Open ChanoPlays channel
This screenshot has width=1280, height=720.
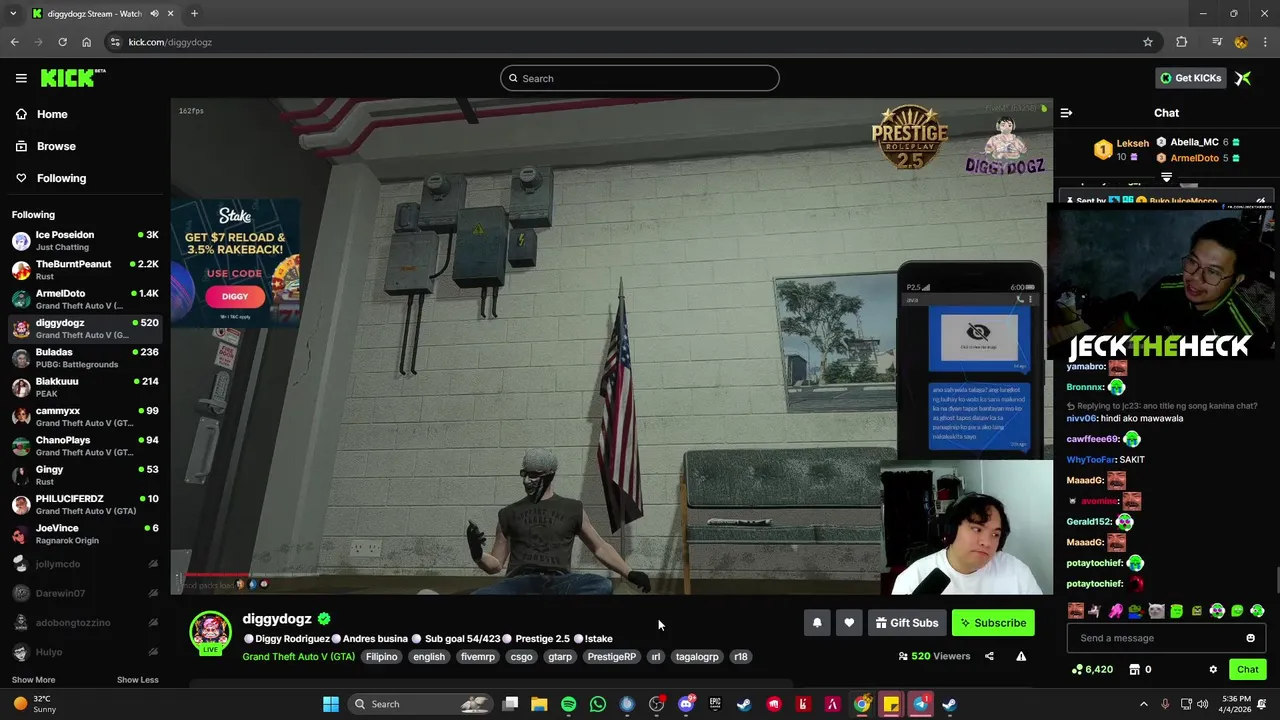pos(85,445)
